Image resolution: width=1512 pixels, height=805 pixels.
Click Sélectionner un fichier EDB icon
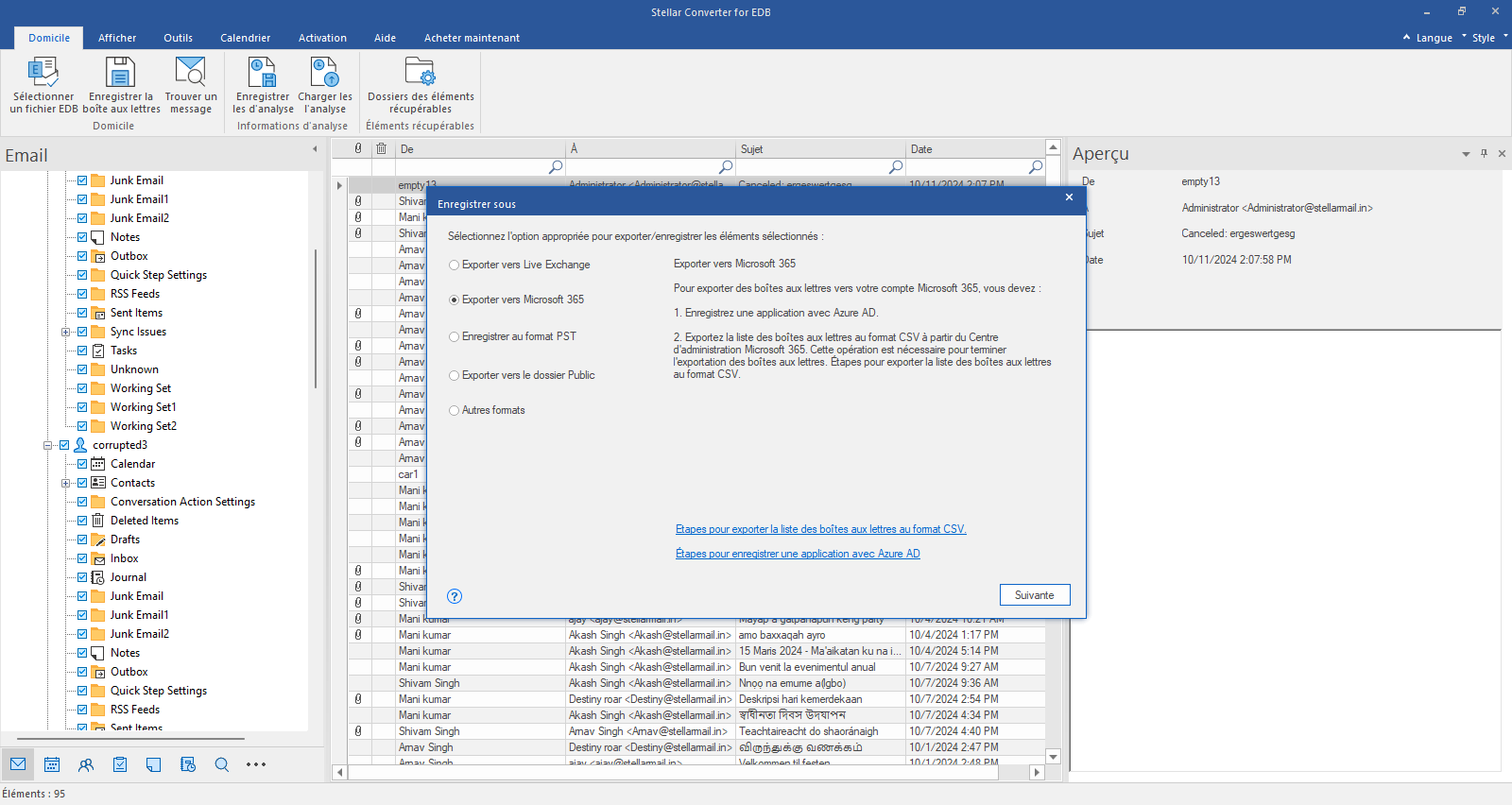[x=43, y=73]
